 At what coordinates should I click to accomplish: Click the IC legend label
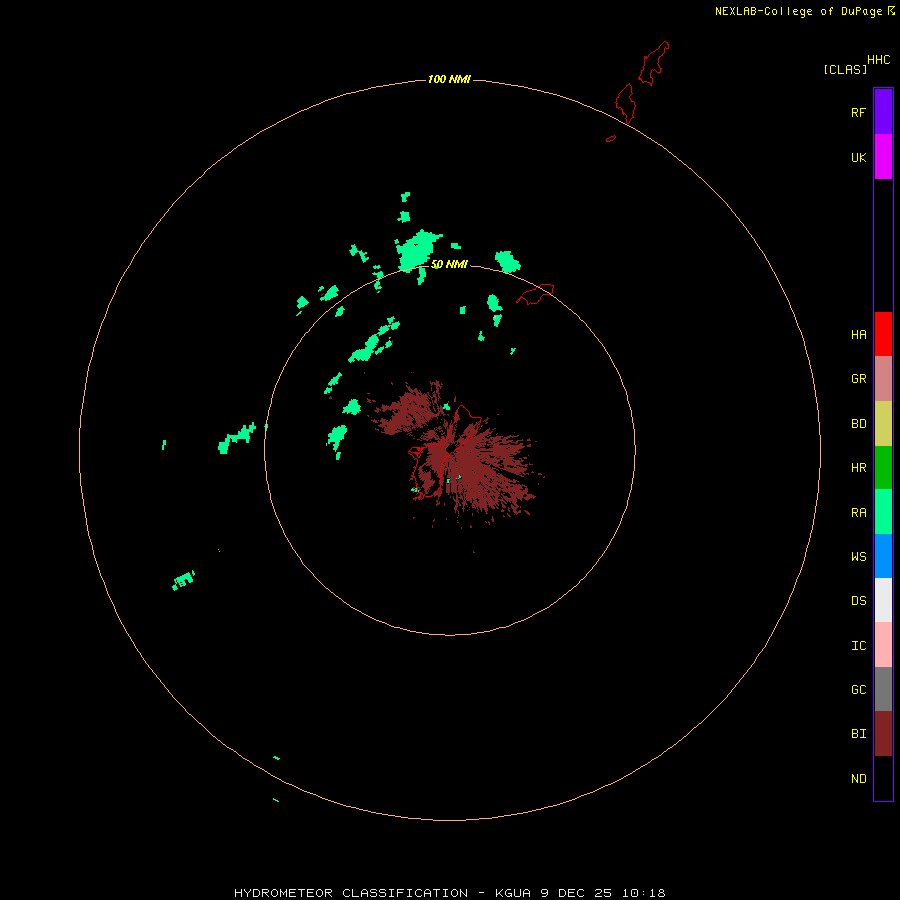[x=858, y=646]
